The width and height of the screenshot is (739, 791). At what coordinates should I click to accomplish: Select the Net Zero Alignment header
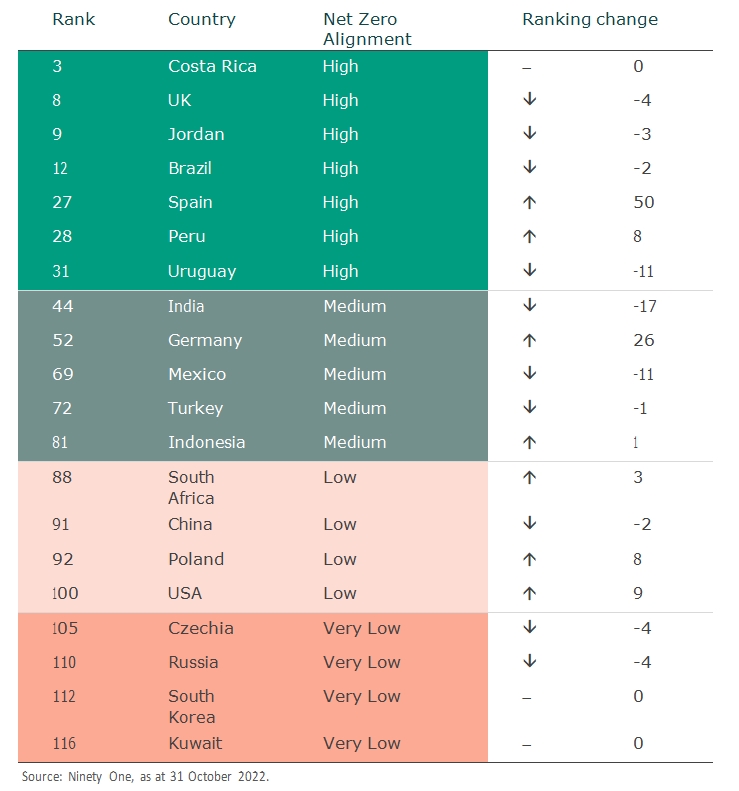pos(367,29)
